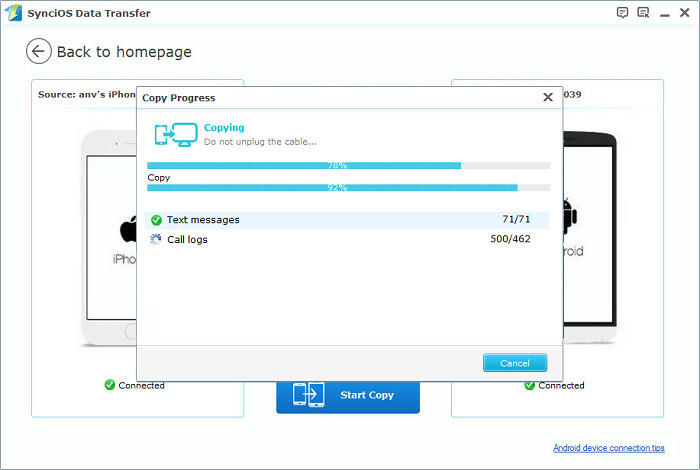The width and height of the screenshot is (700, 470).
Task: Go back to homepage
Action: 123,52
